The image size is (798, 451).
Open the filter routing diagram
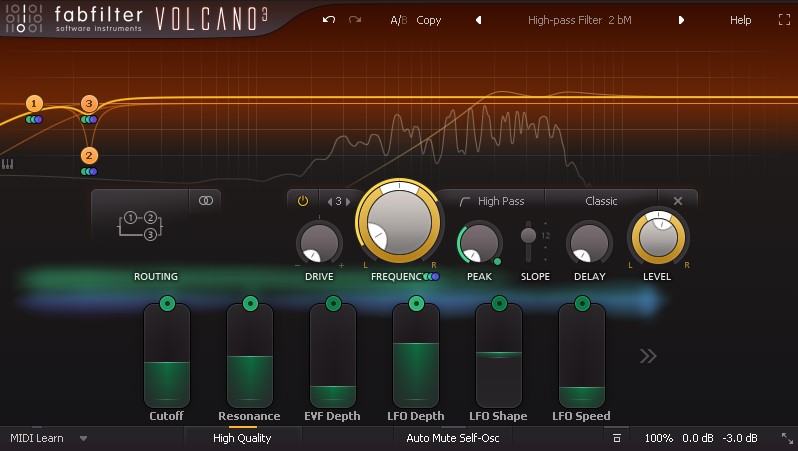(x=140, y=226)
